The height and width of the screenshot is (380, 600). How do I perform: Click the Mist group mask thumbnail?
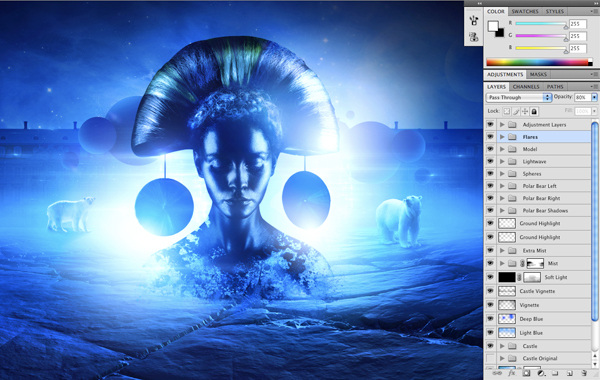pos(535,263)
